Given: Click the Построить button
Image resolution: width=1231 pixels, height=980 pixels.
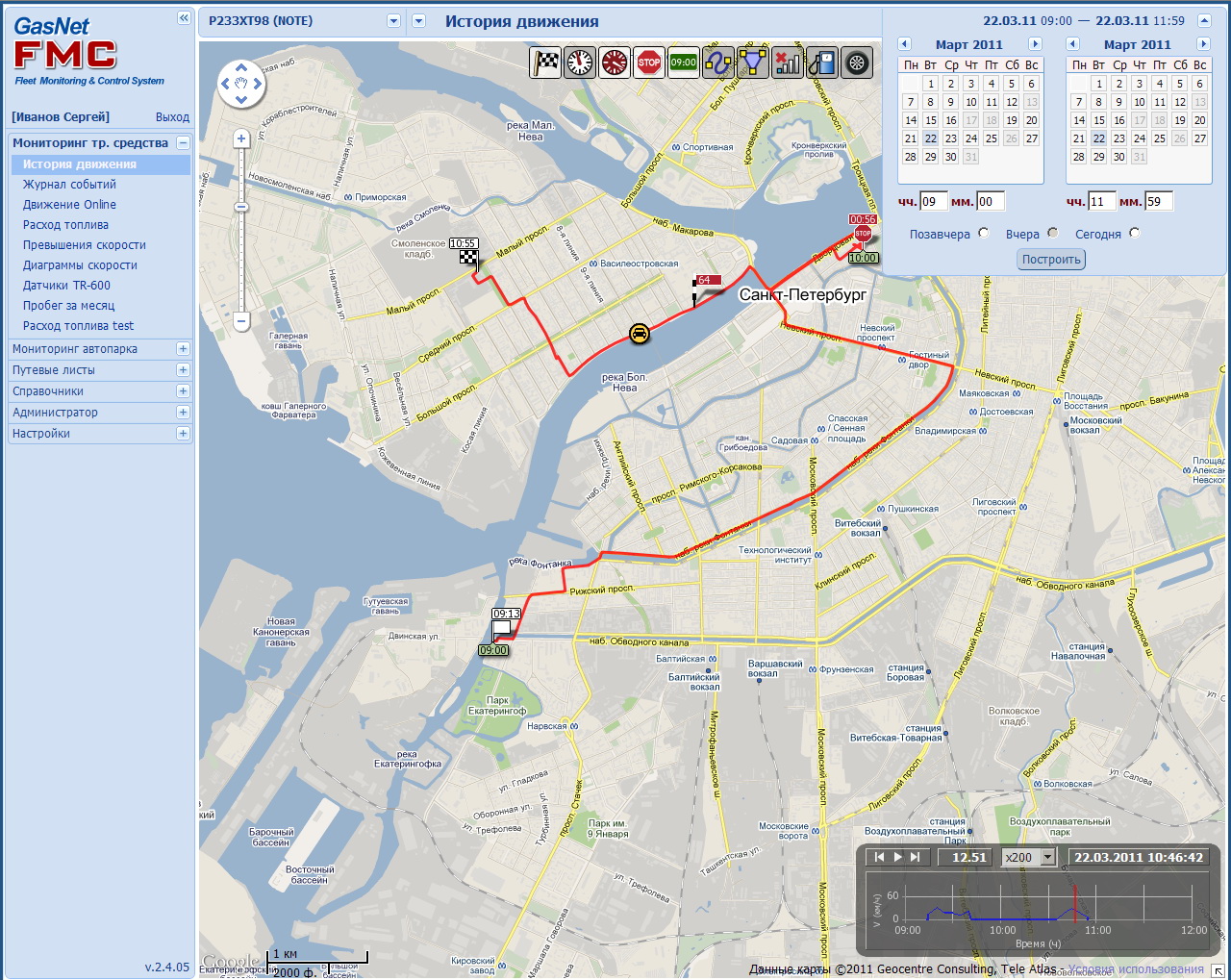Looking at the screenshot, I should coord(1051,260).
